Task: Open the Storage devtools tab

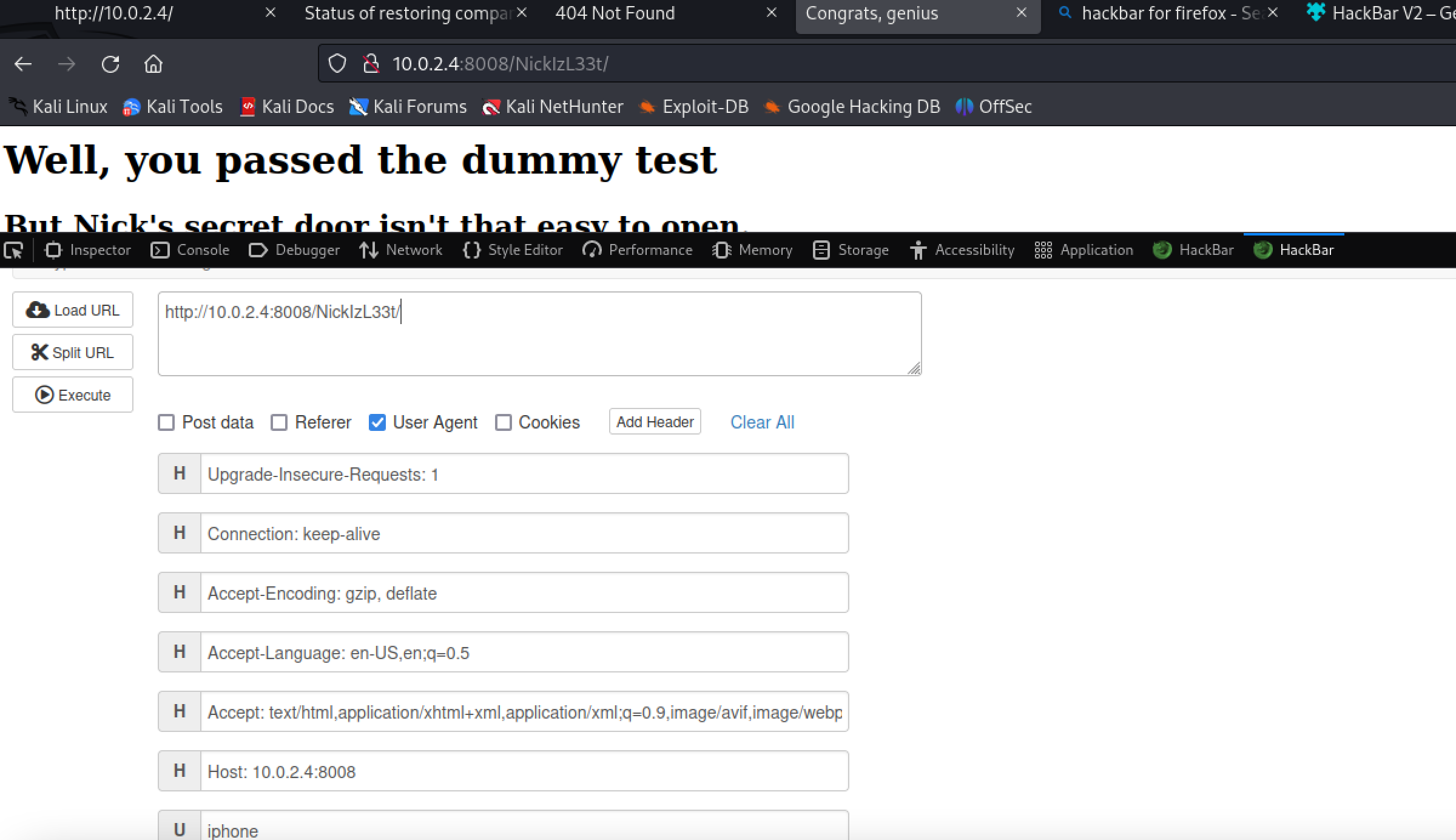Action: 851,250
